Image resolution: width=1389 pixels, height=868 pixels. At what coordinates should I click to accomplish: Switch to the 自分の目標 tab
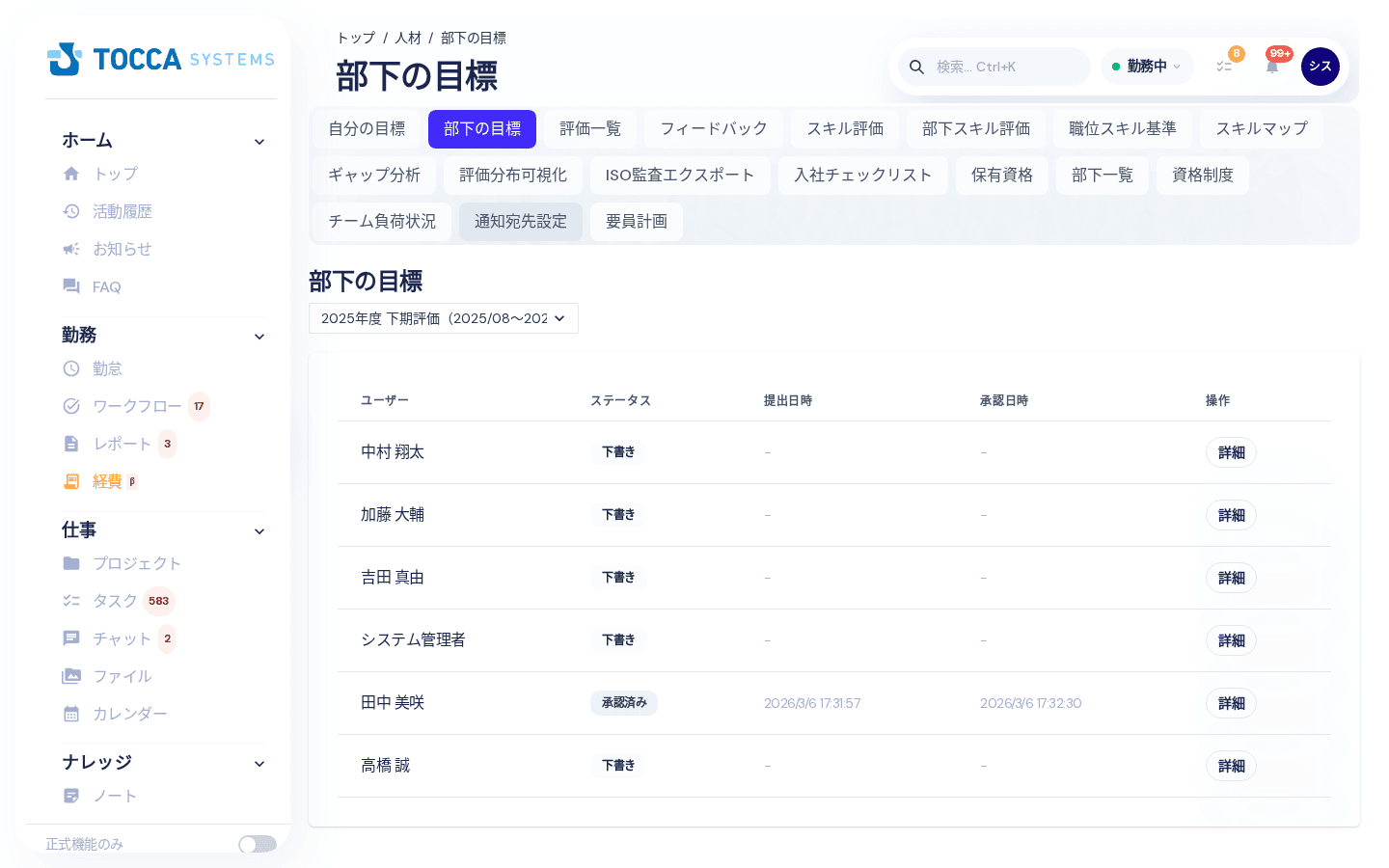367,129
